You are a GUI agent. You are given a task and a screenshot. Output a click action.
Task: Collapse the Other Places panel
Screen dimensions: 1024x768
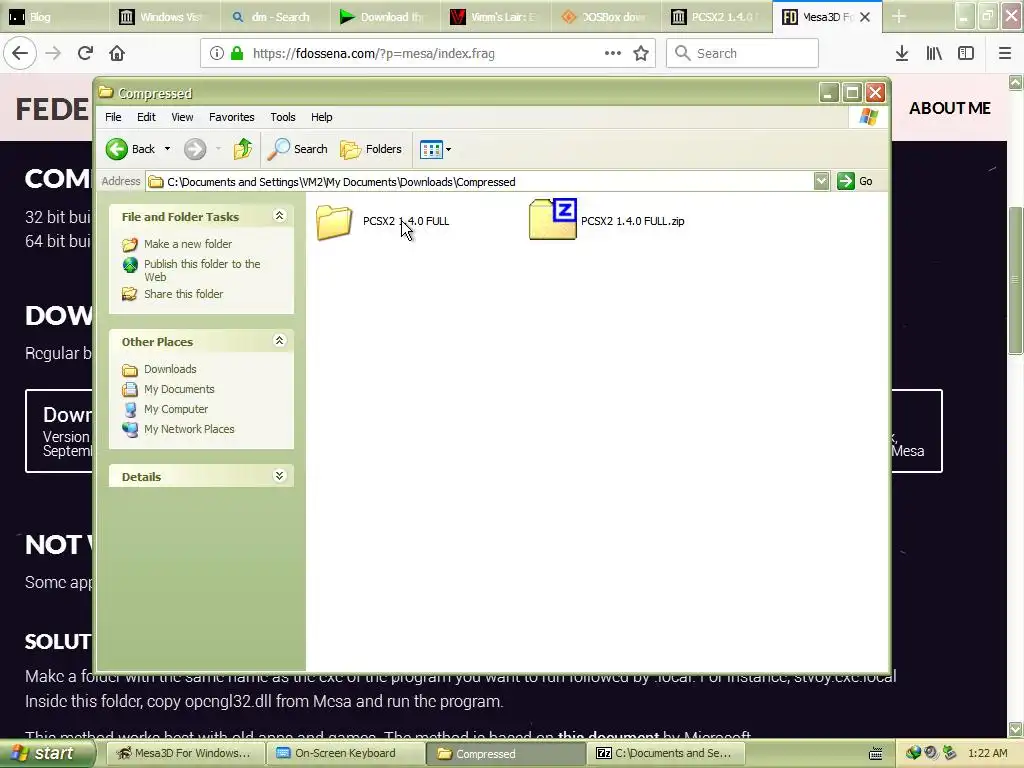click(x=280, y=341)
